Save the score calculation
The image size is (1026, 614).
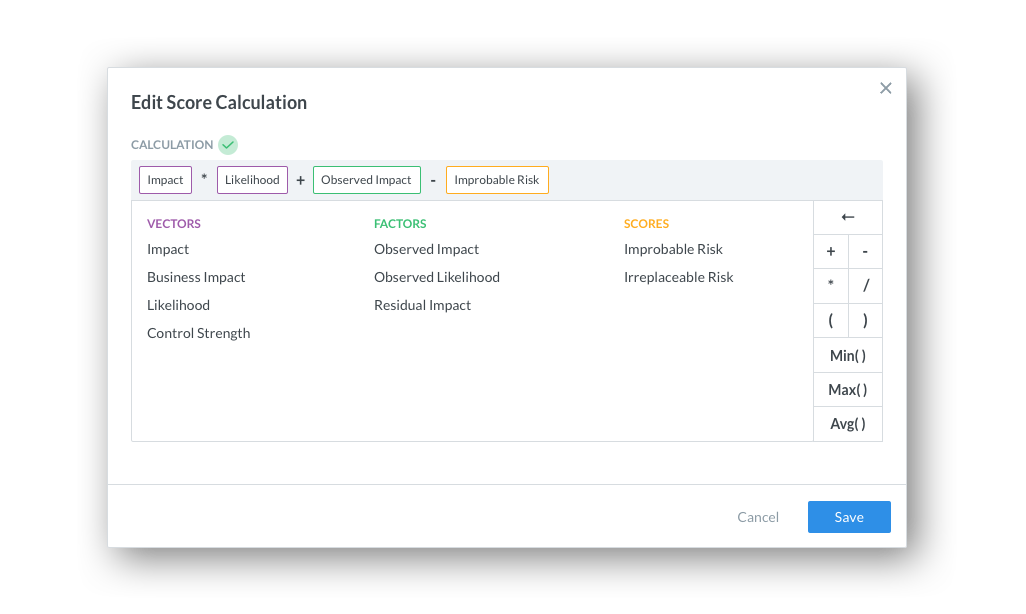coord(849,517)
